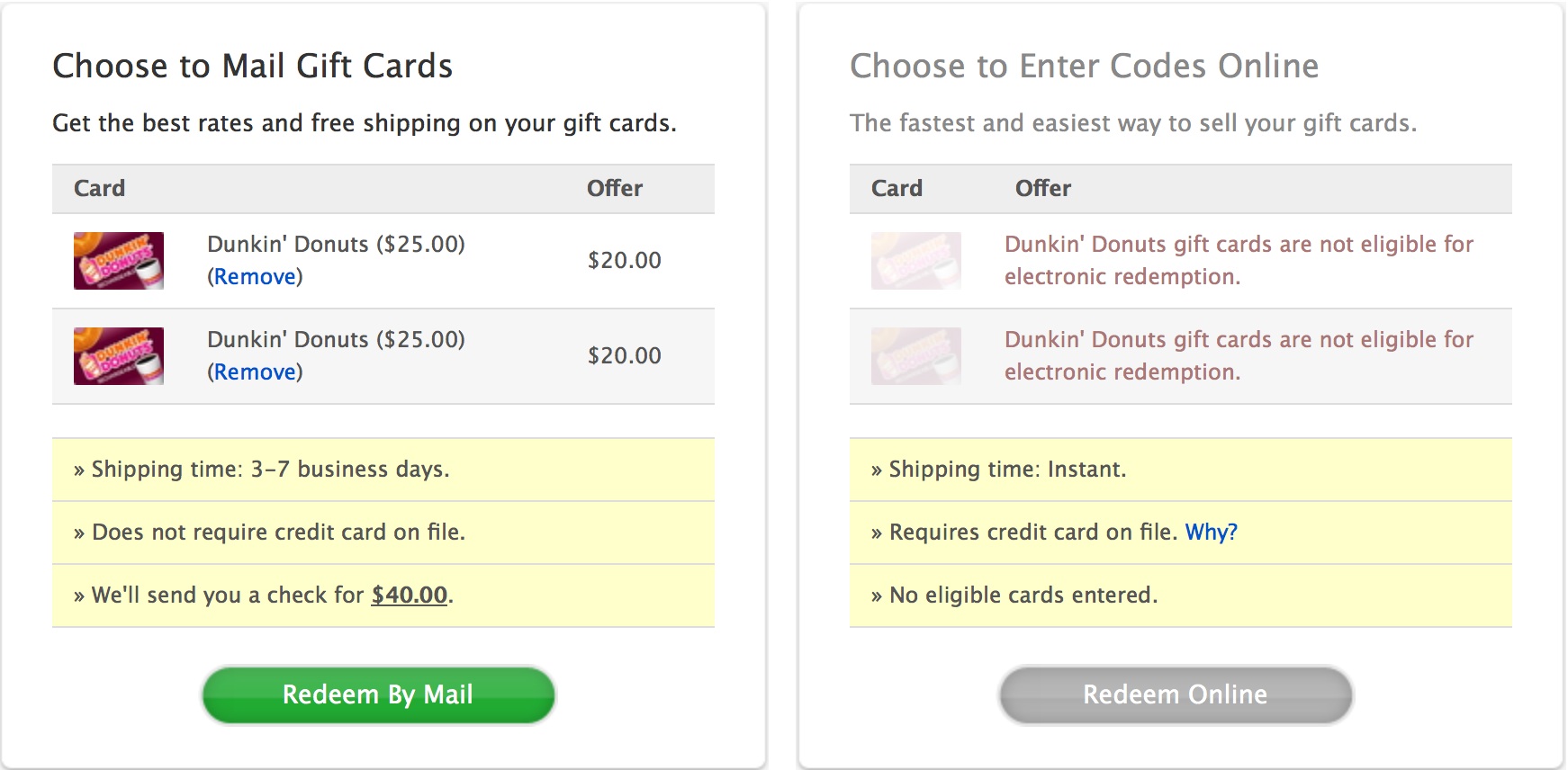This screenshot has width=1568, height=770.
Task: Click the Shipping time: Instant row
Action: coord(1181,470)
